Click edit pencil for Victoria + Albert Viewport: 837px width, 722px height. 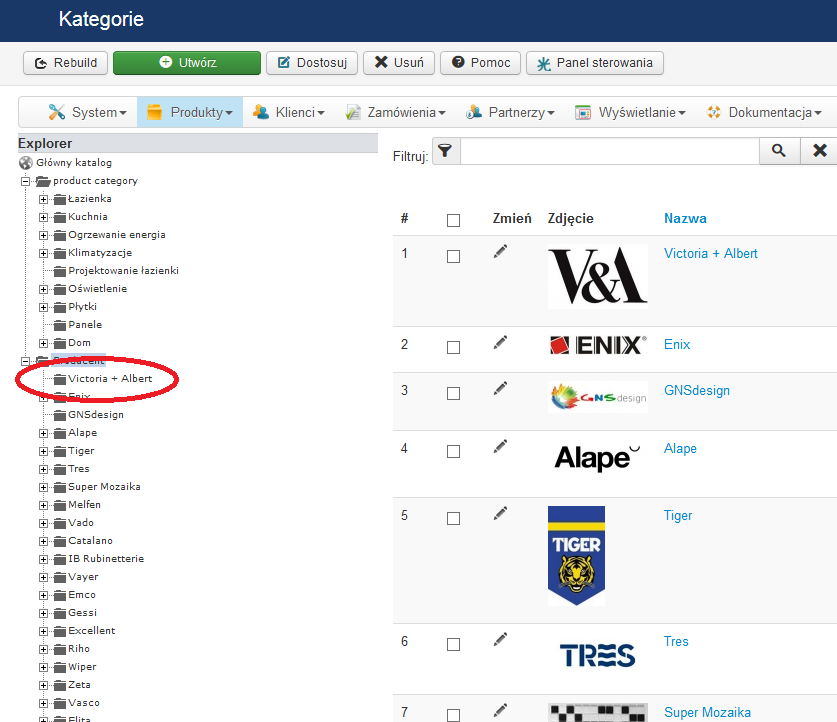click(x=500, y=251)
